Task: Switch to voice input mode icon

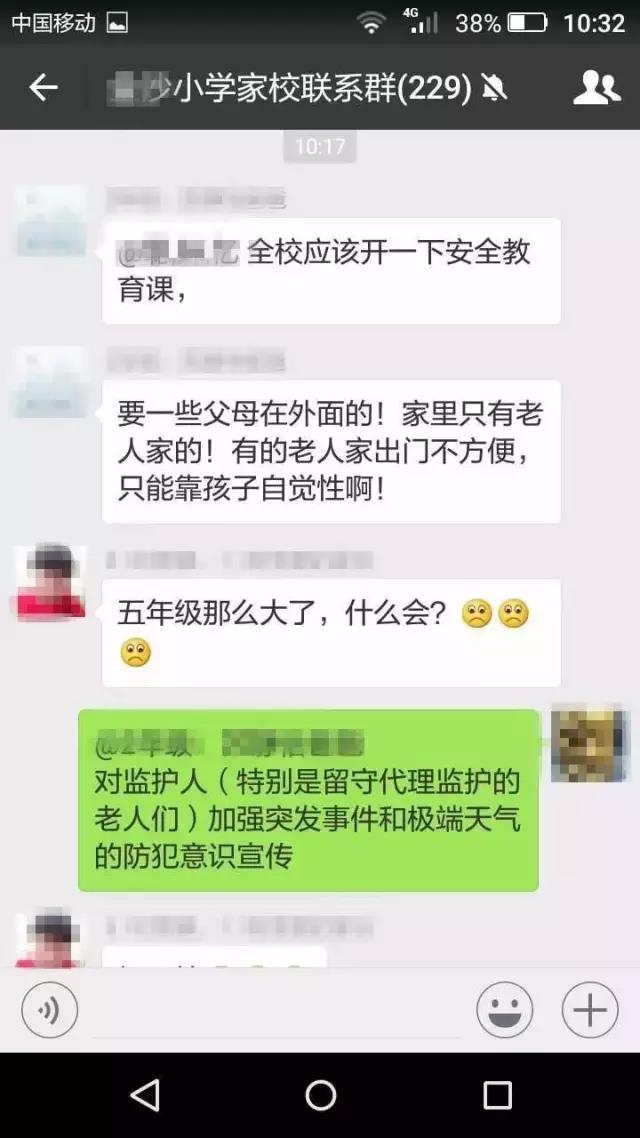Action: click(49, 1010)
